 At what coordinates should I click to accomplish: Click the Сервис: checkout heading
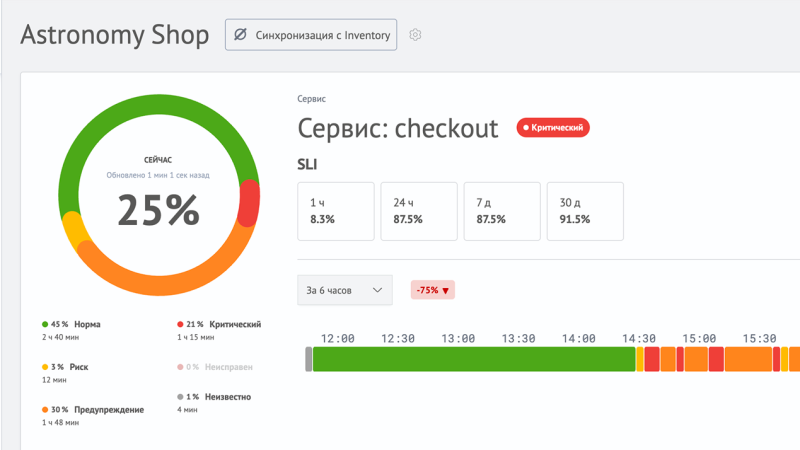pyautogui.click(x=398, y=128)
